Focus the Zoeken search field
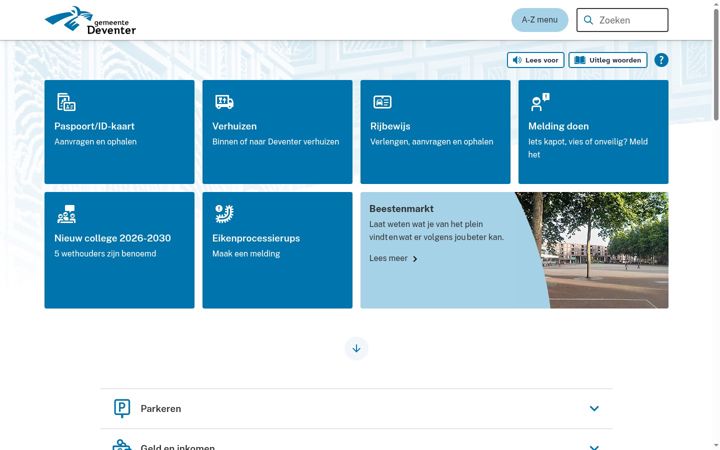This screenshot has width=720, height=450. coord(622,20)
